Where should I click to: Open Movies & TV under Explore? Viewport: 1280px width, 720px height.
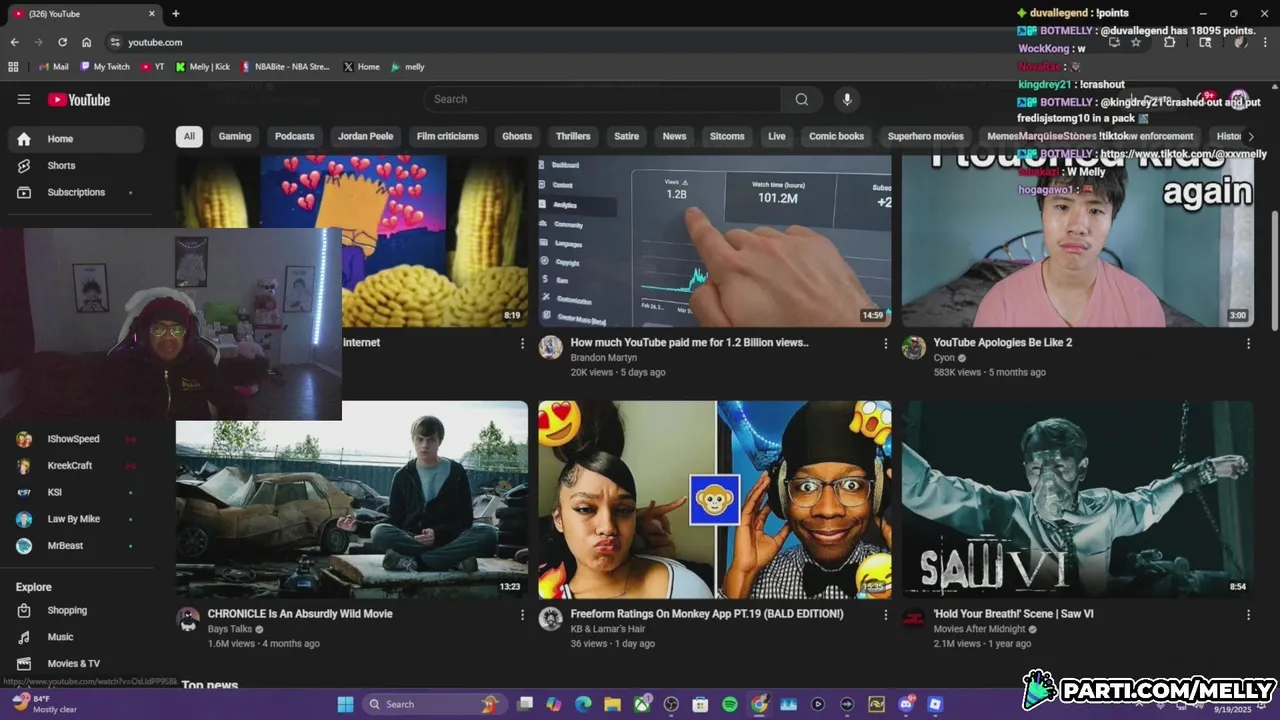[x=76, y=663]
